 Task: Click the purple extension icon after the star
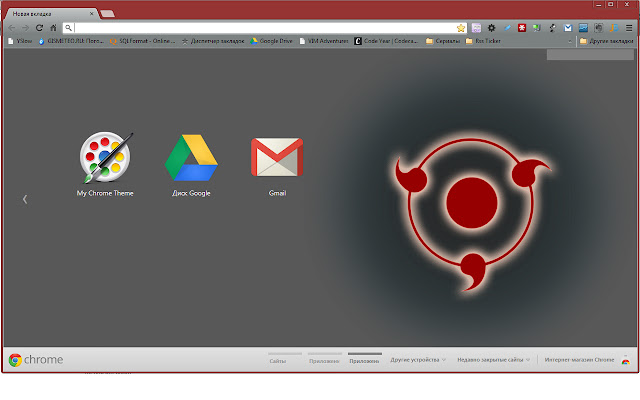(x=476, y=28)
